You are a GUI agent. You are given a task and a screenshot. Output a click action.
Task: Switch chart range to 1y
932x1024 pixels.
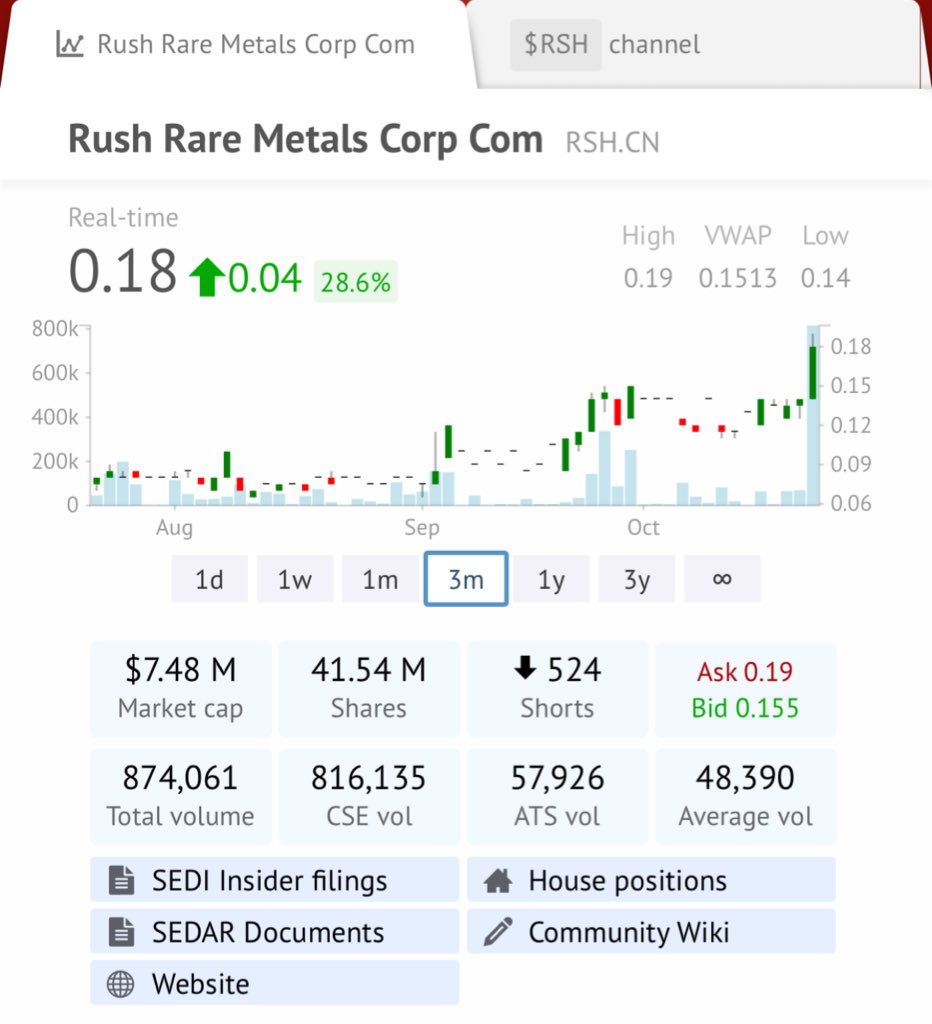coord(551,579)
